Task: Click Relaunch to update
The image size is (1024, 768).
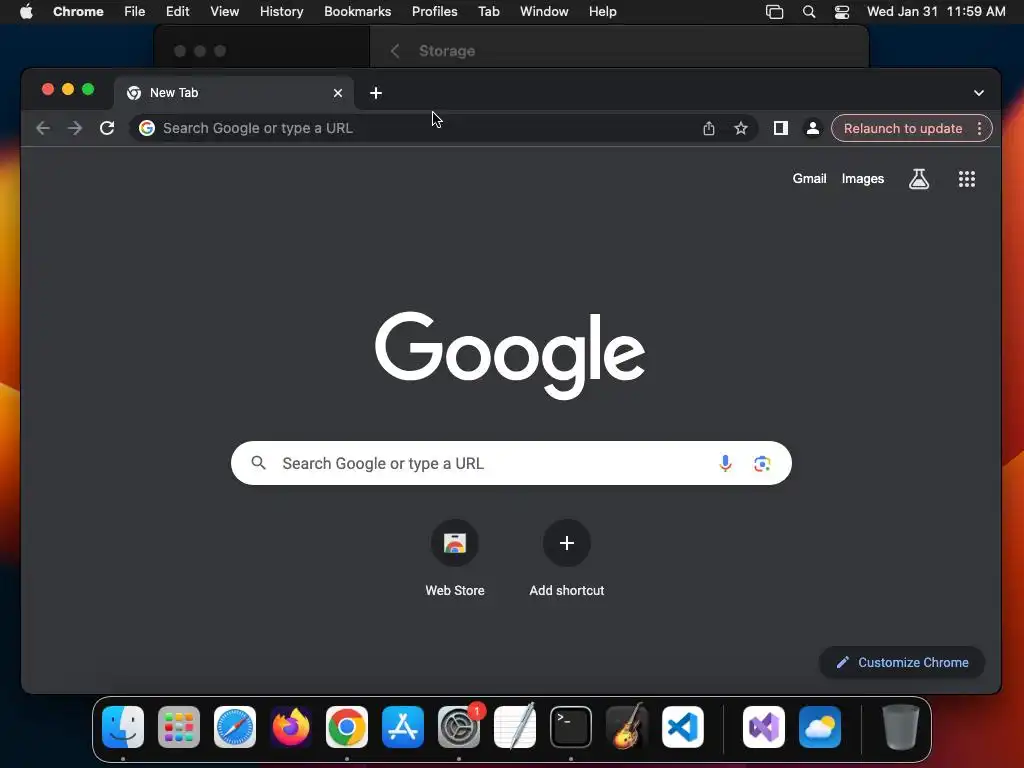Action: click(903, 128)
